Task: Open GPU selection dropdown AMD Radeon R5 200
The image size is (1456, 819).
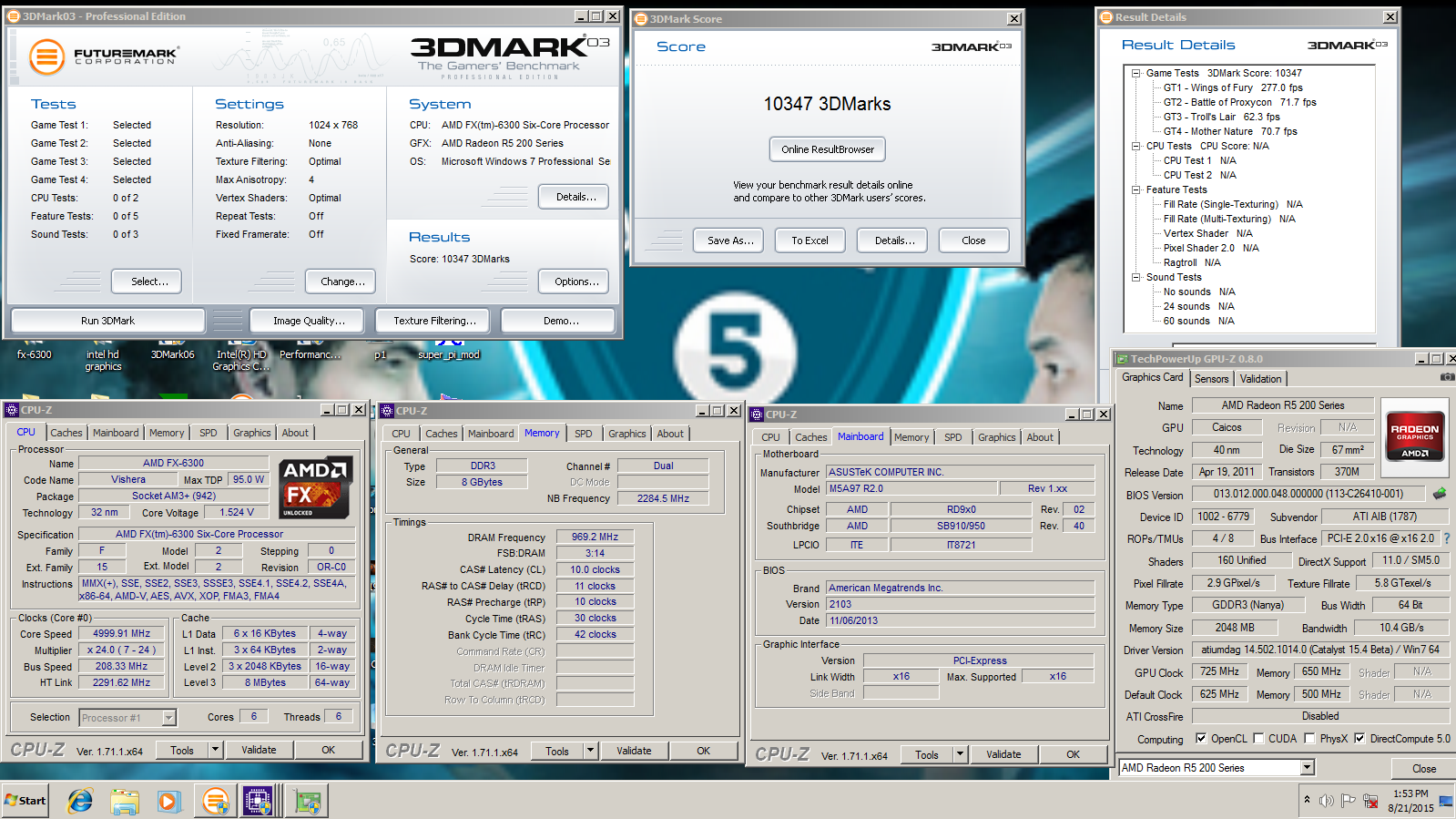Action: point(1308,768)
